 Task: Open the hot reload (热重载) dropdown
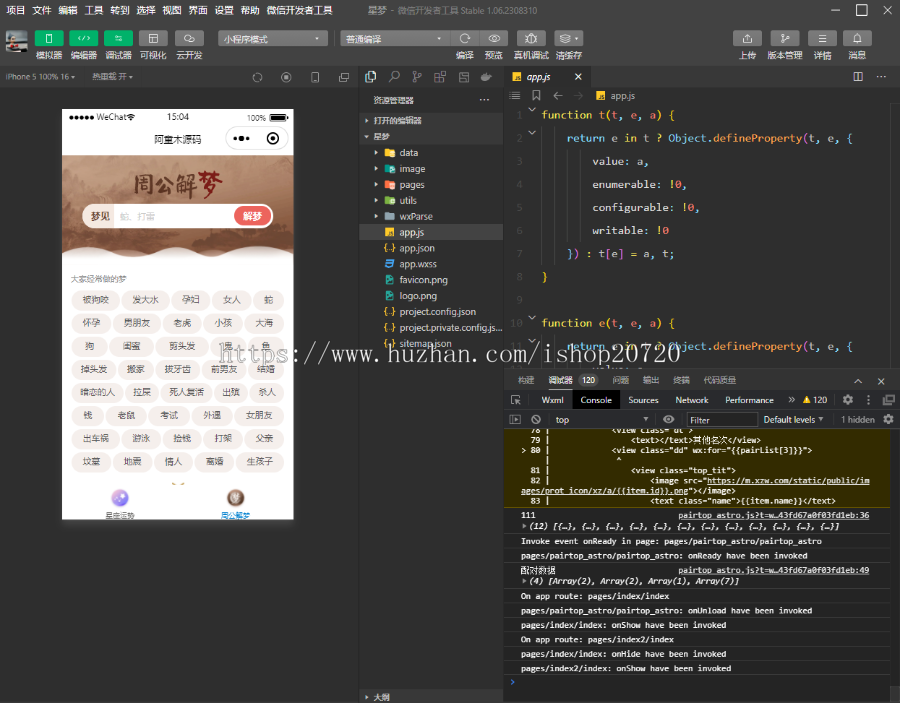112,77
